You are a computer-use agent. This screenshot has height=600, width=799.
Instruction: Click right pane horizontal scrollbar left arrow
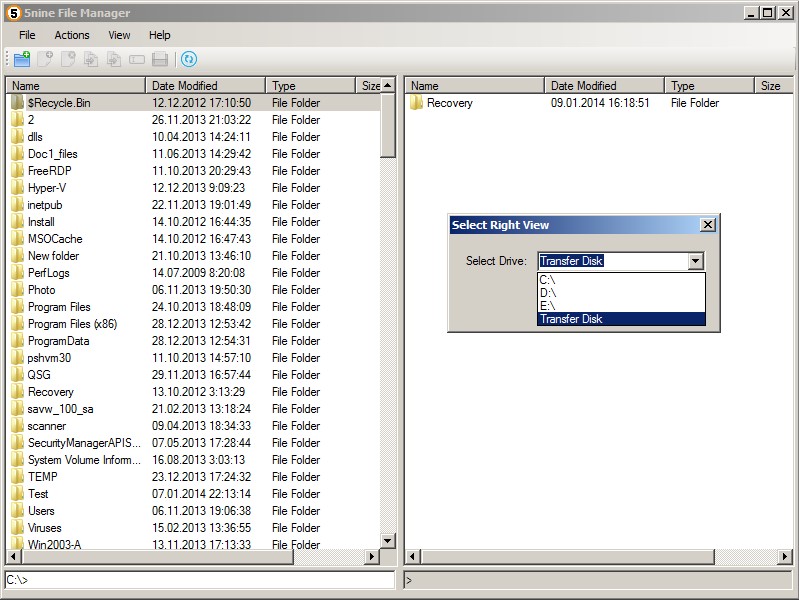(x=413, y=557)
